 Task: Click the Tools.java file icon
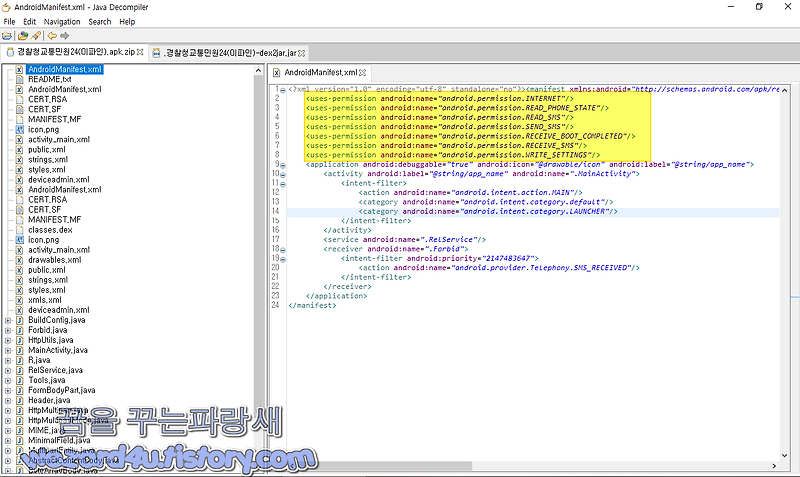pyautogui.click(x=19, y=381)
